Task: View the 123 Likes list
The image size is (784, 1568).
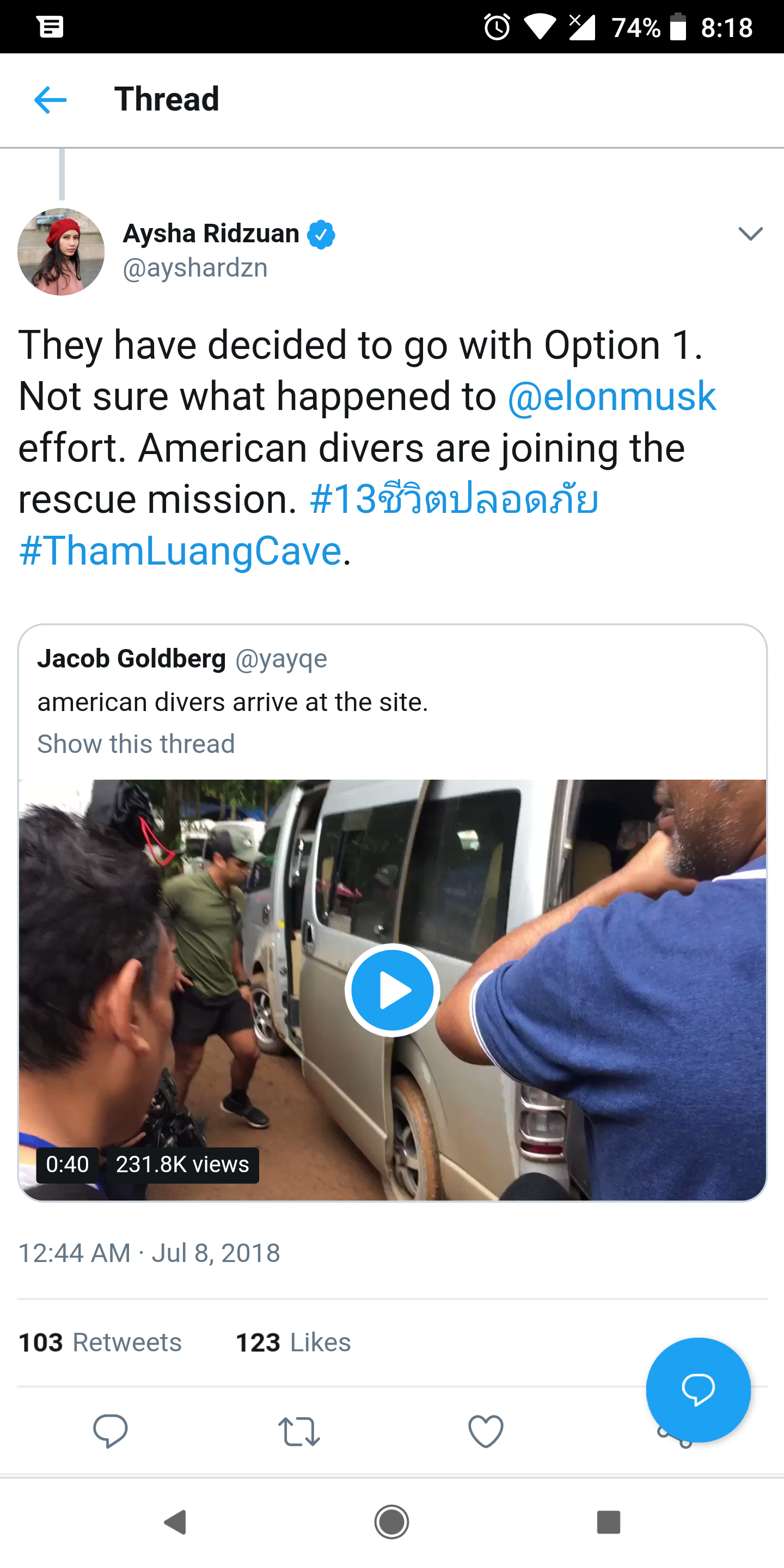Action: click(x=293, y=1342)
